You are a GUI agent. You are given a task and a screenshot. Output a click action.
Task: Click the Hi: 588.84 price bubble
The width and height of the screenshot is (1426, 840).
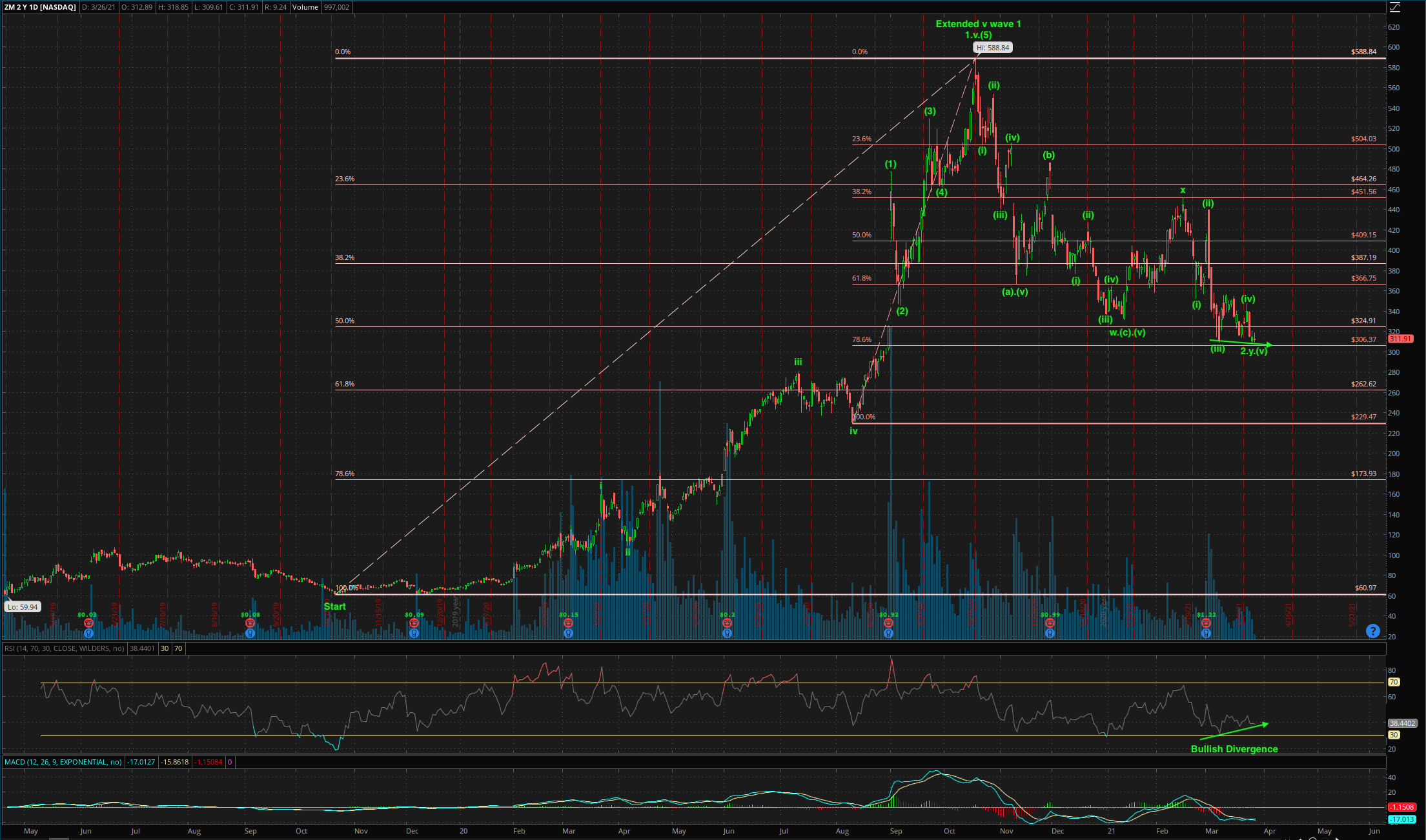pyautogui.click(x=992, y=48)
